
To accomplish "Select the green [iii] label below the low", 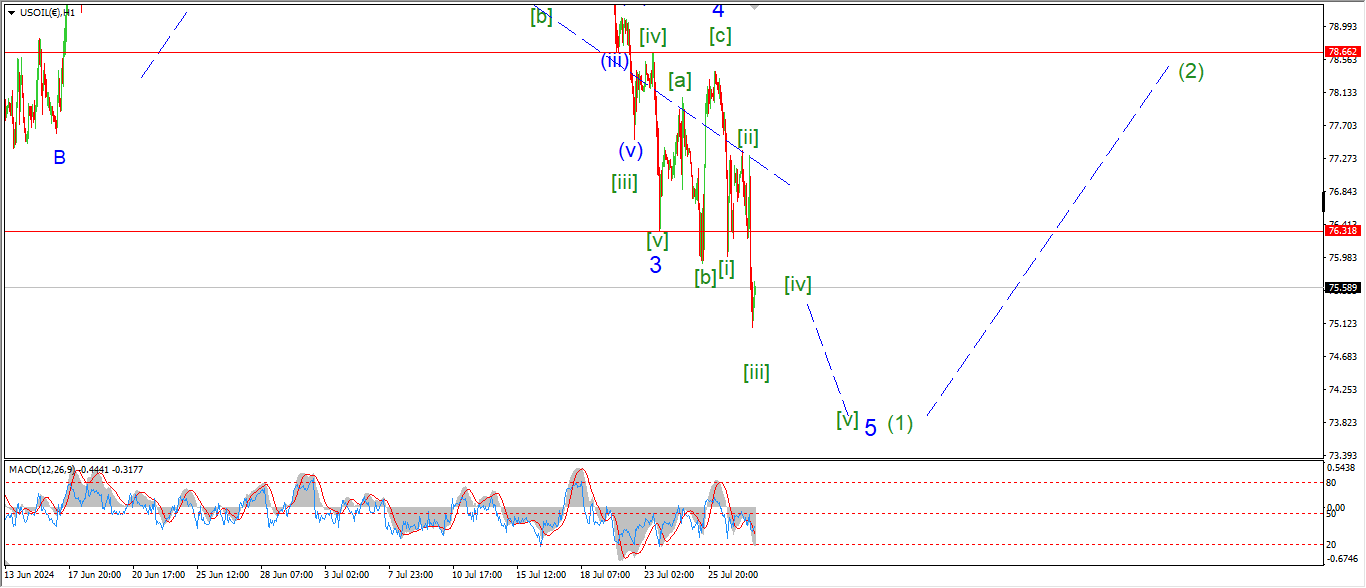I will (x=756, y=373).
